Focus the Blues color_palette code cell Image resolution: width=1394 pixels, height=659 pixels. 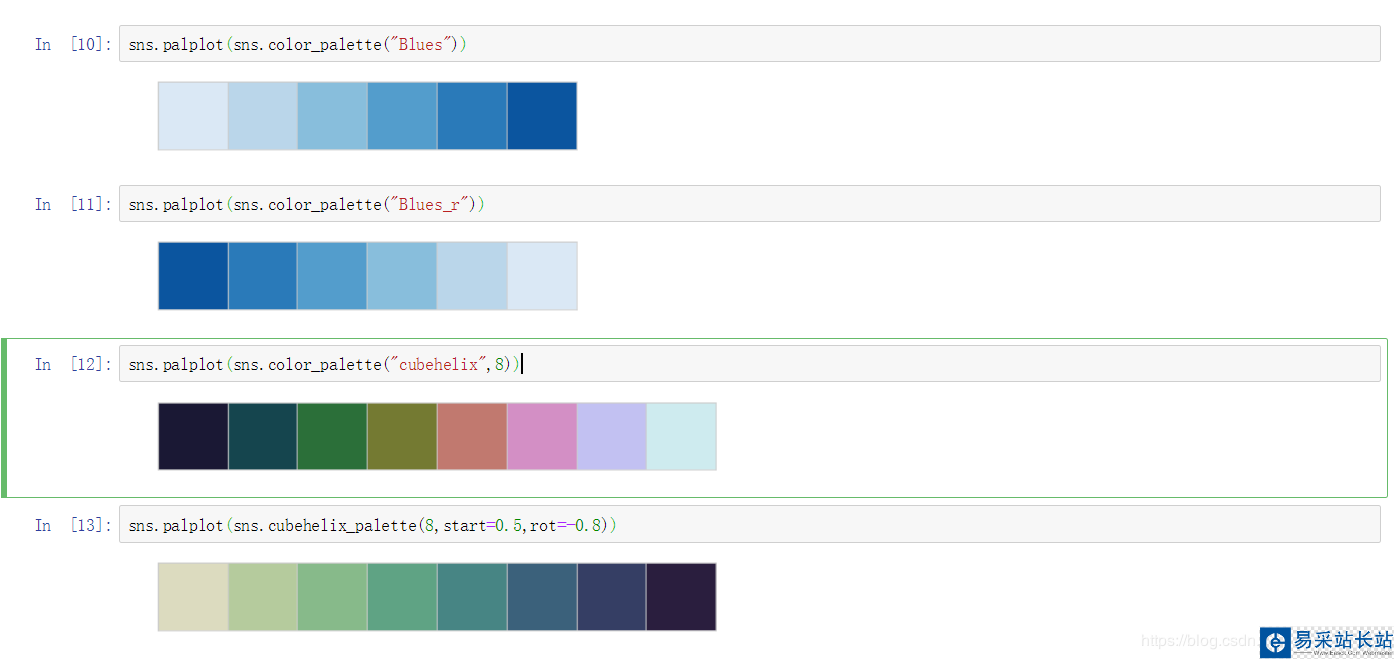[748, 44]
